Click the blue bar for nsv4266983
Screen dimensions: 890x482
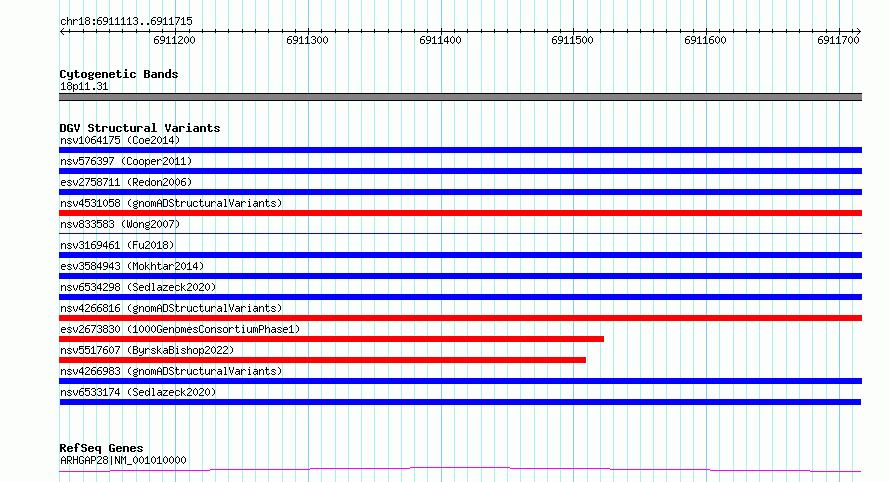click(x=460, y=381)
